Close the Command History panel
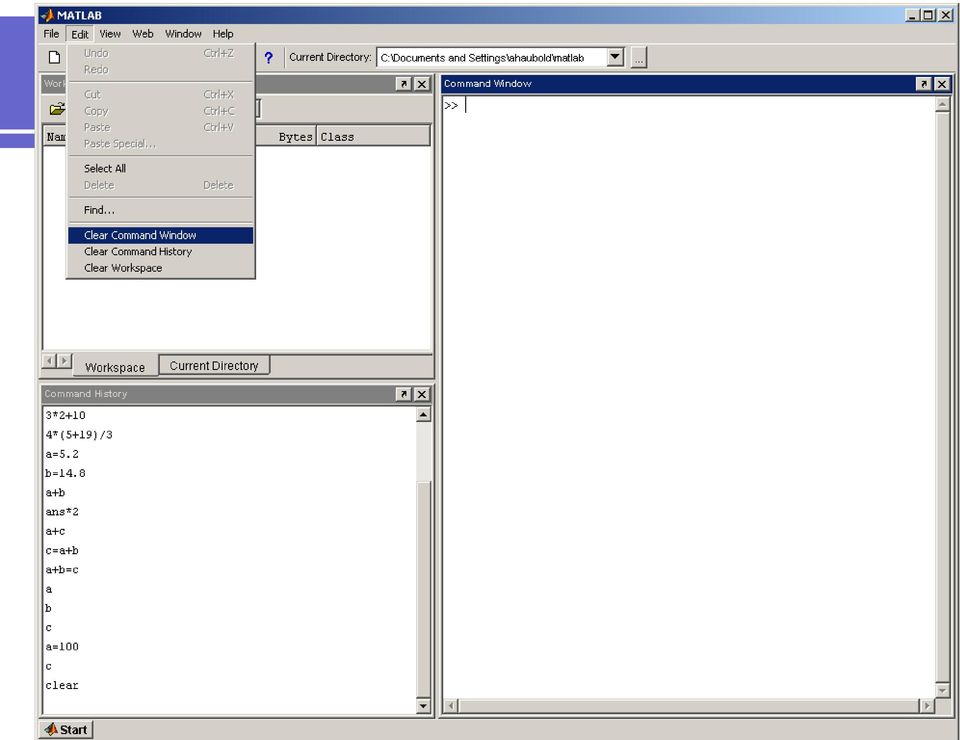Image resolution: width=960 pixels, height=740 pixels. [x=422, y=394]
